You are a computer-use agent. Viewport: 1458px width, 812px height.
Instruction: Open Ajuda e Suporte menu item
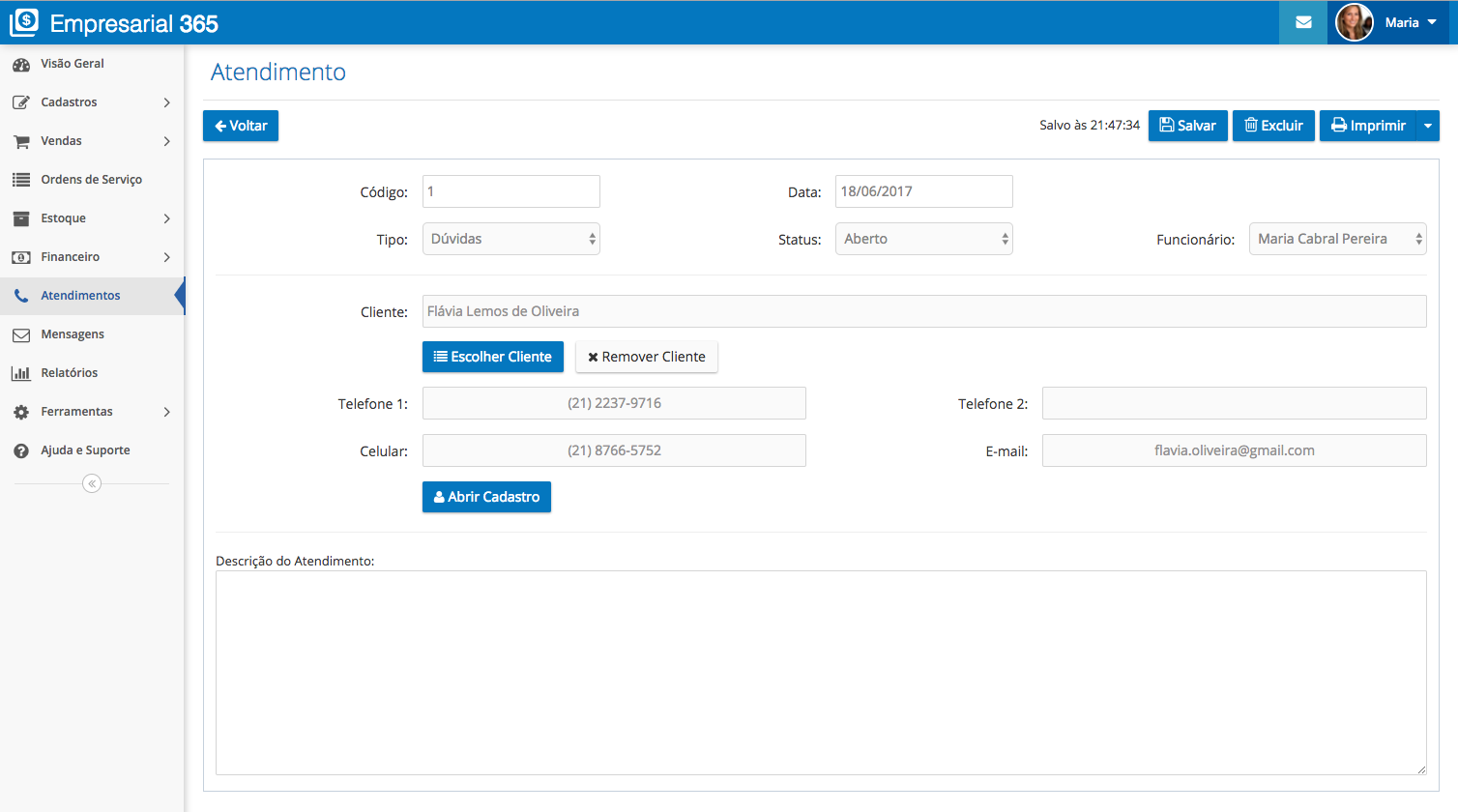[x=92, y=450]
